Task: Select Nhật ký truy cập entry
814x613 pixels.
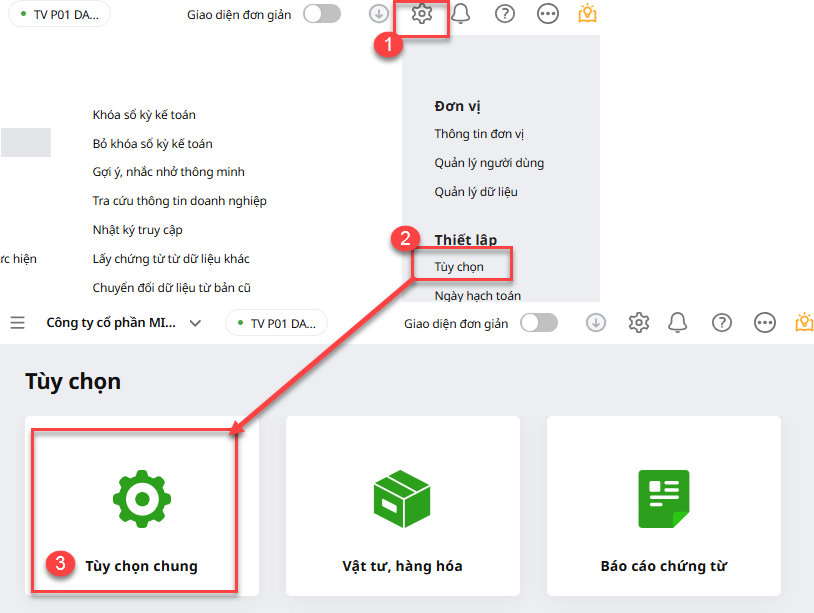Action: tap(137, 230)
